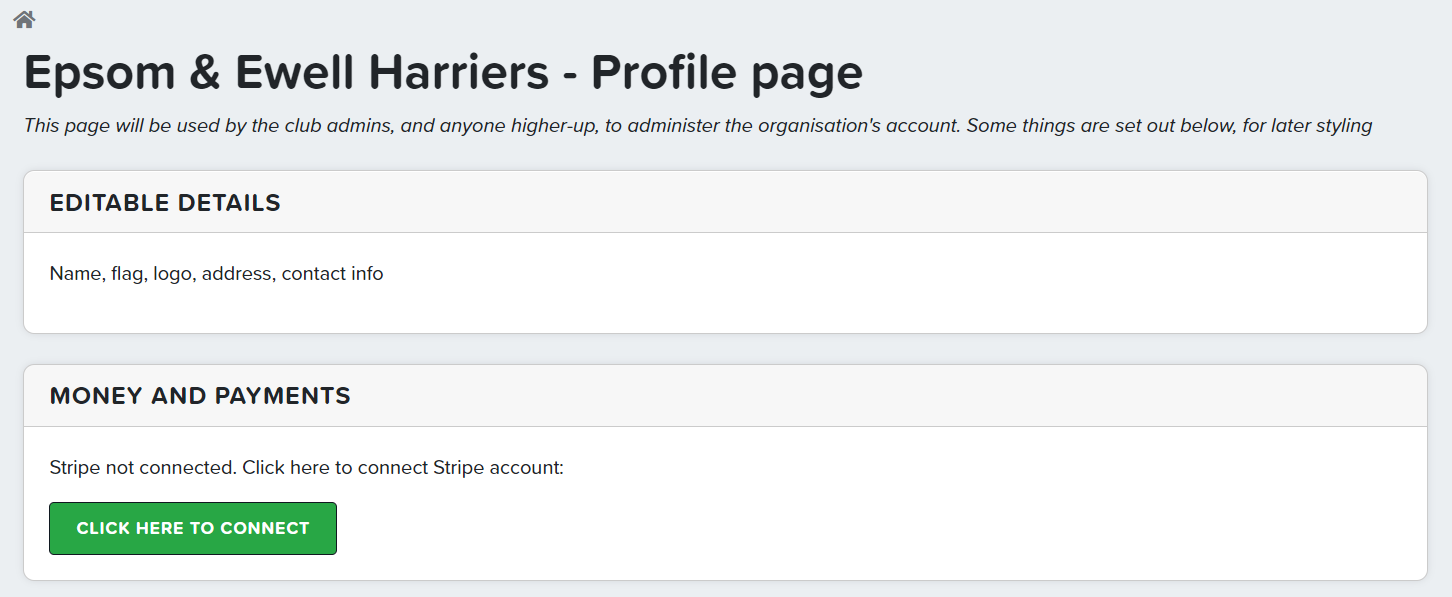Screen dimensions: 1452x597
Task: Click the Epsom & Ewell Harriers page title
Action: [443, 73]
